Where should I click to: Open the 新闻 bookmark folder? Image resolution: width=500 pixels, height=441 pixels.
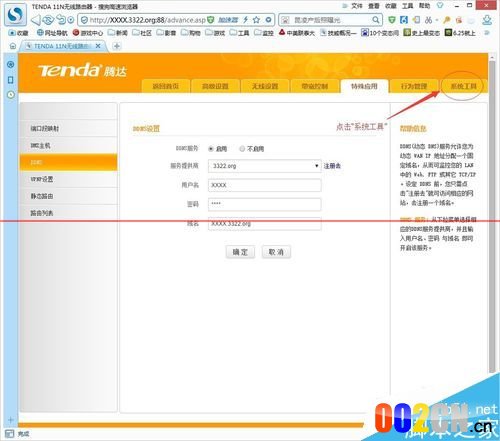pos(118,33)
